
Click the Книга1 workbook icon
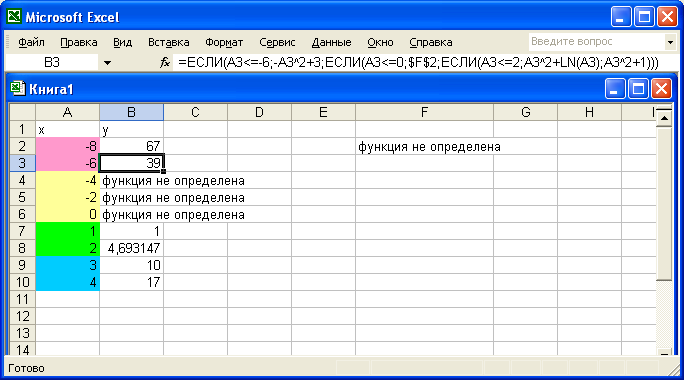point(17,88)
